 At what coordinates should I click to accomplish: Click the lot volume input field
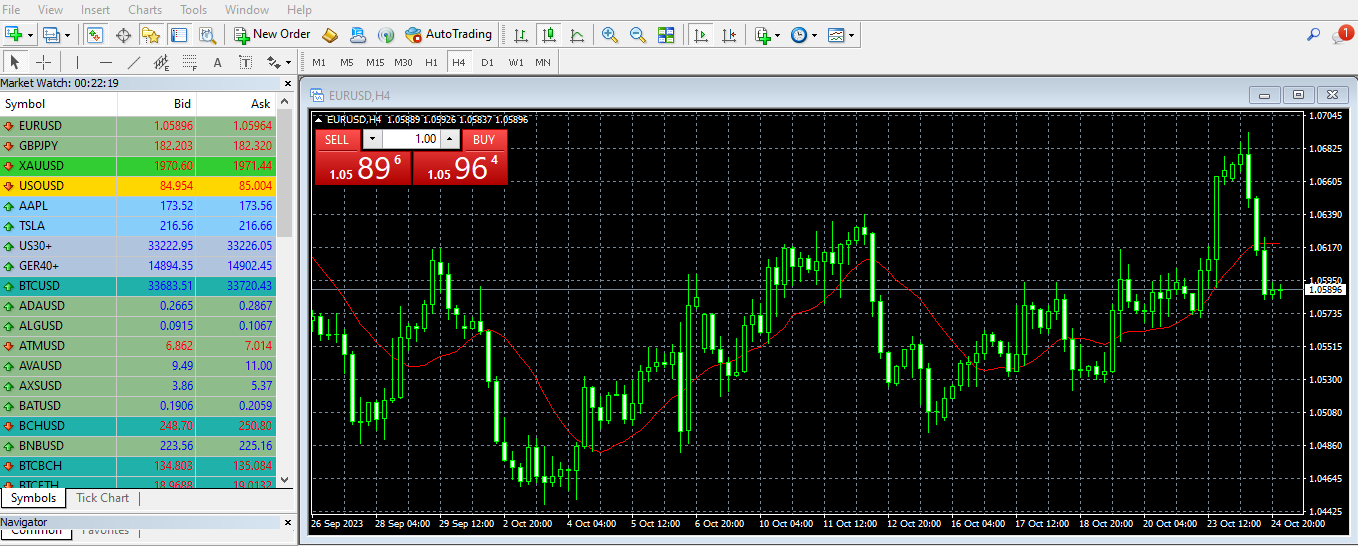click(x=412, y=140)
